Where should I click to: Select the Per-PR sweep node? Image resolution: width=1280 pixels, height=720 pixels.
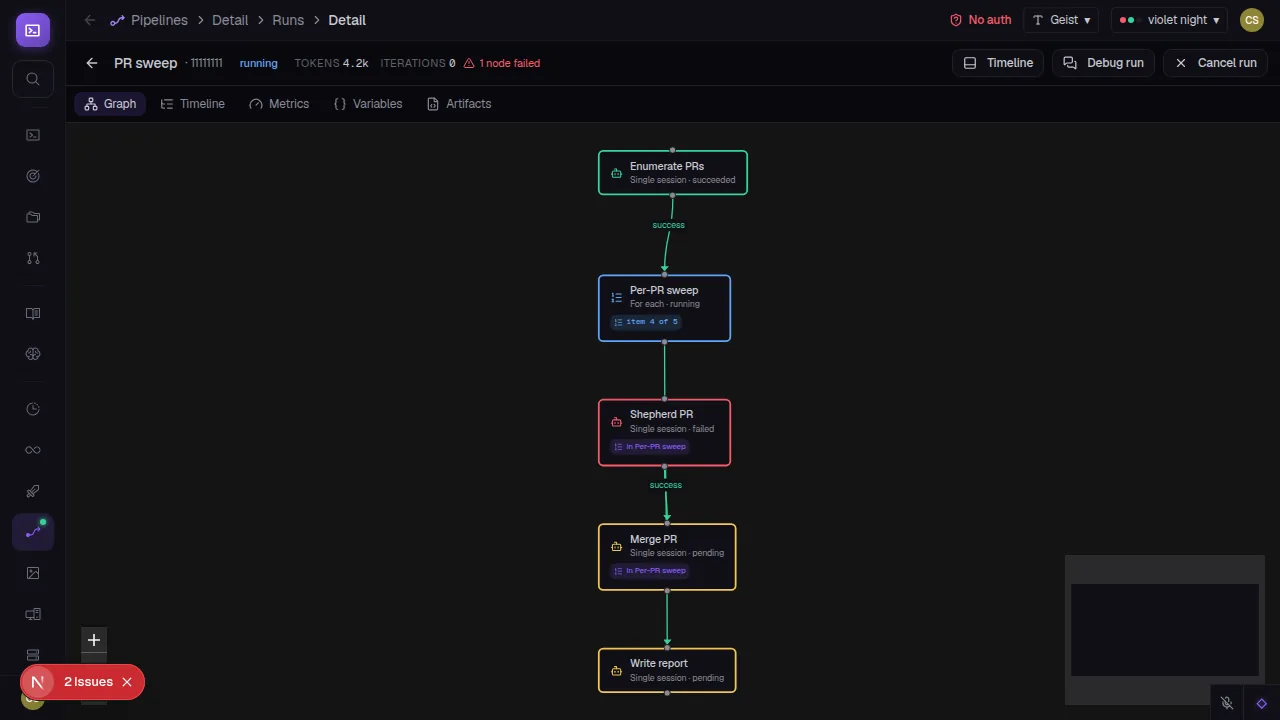click(665, 308)
